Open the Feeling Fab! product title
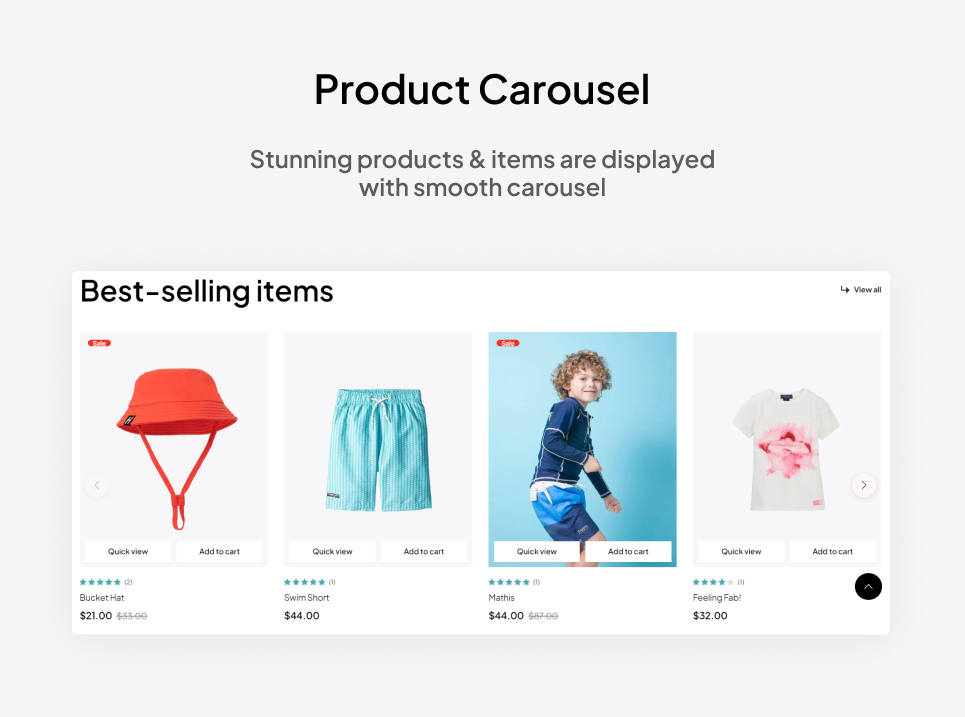This screenshot has height=717, width=965. pos(717,598)
